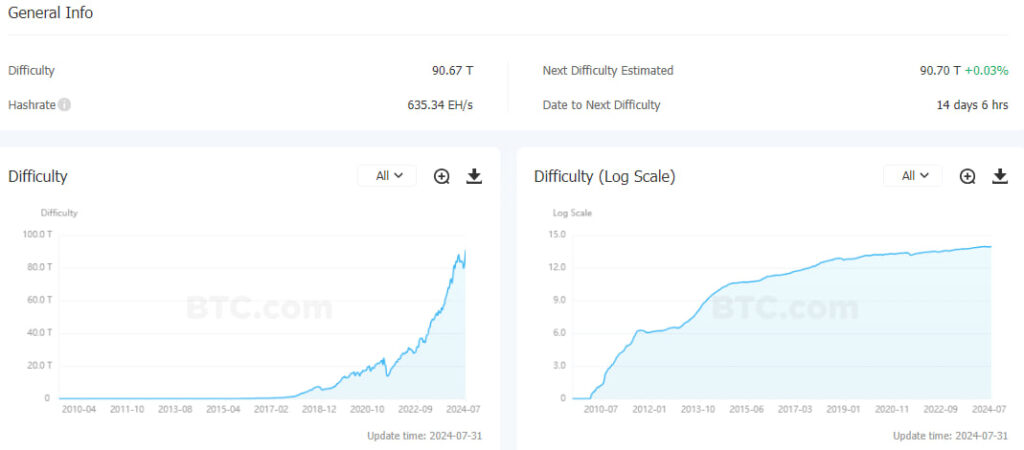Click the Difficulty value 90.67 T

452,71
